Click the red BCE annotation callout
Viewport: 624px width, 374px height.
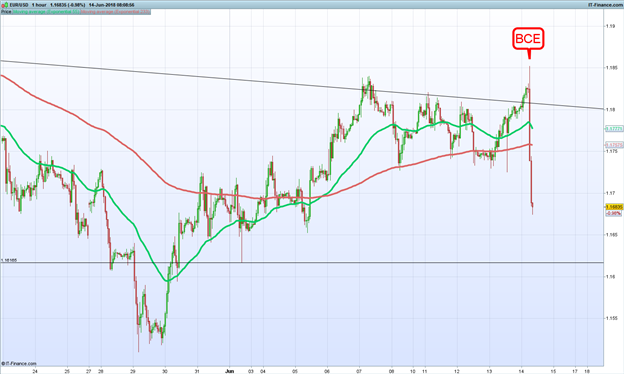pos(528,39)
